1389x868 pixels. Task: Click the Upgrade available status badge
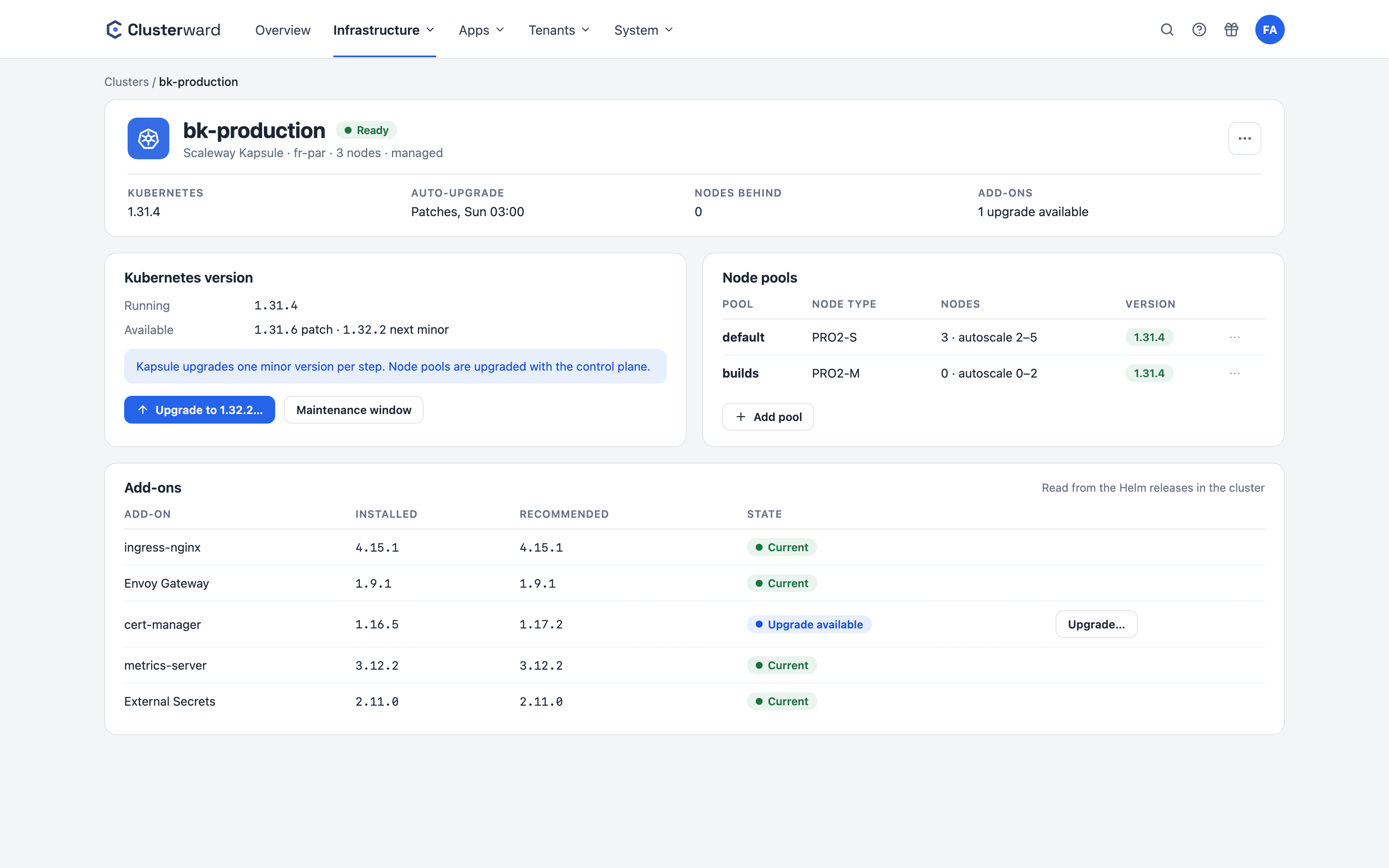(x=809, y=625)
